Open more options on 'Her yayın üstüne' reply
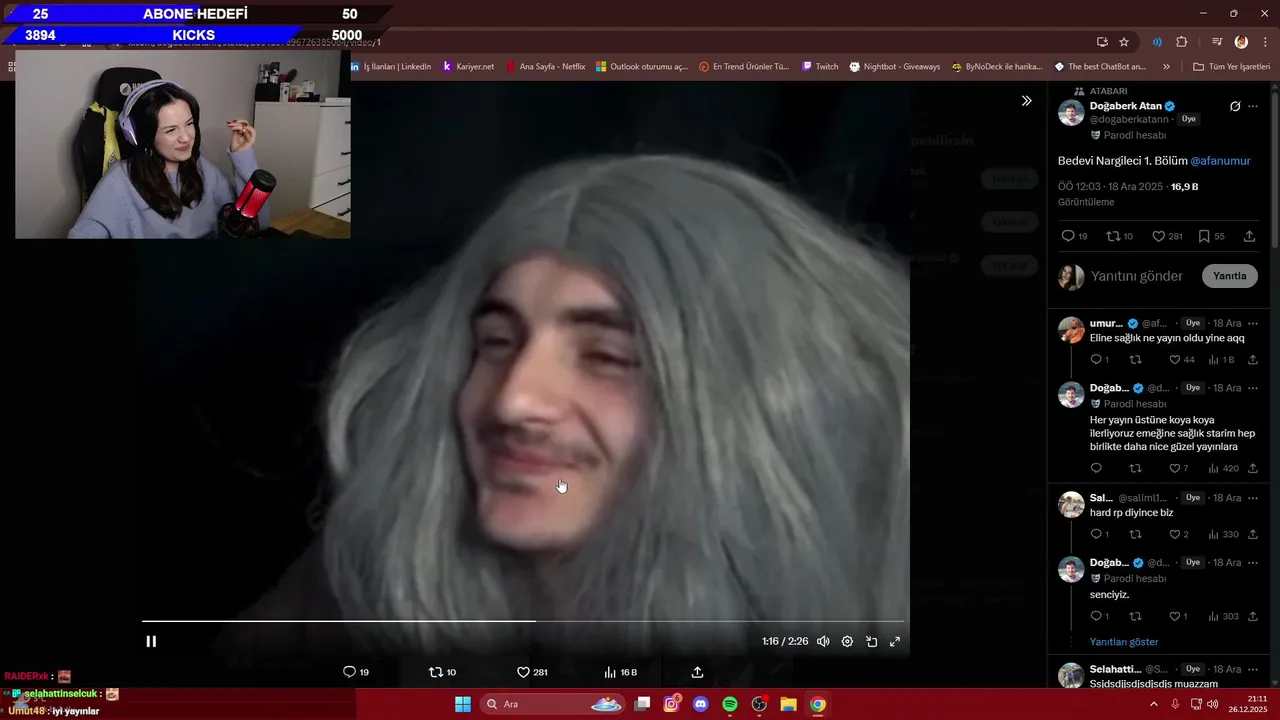Image resolution: width=1280 pixels, height=720 pixels. pyautogui.click(x=1253, y=388)
